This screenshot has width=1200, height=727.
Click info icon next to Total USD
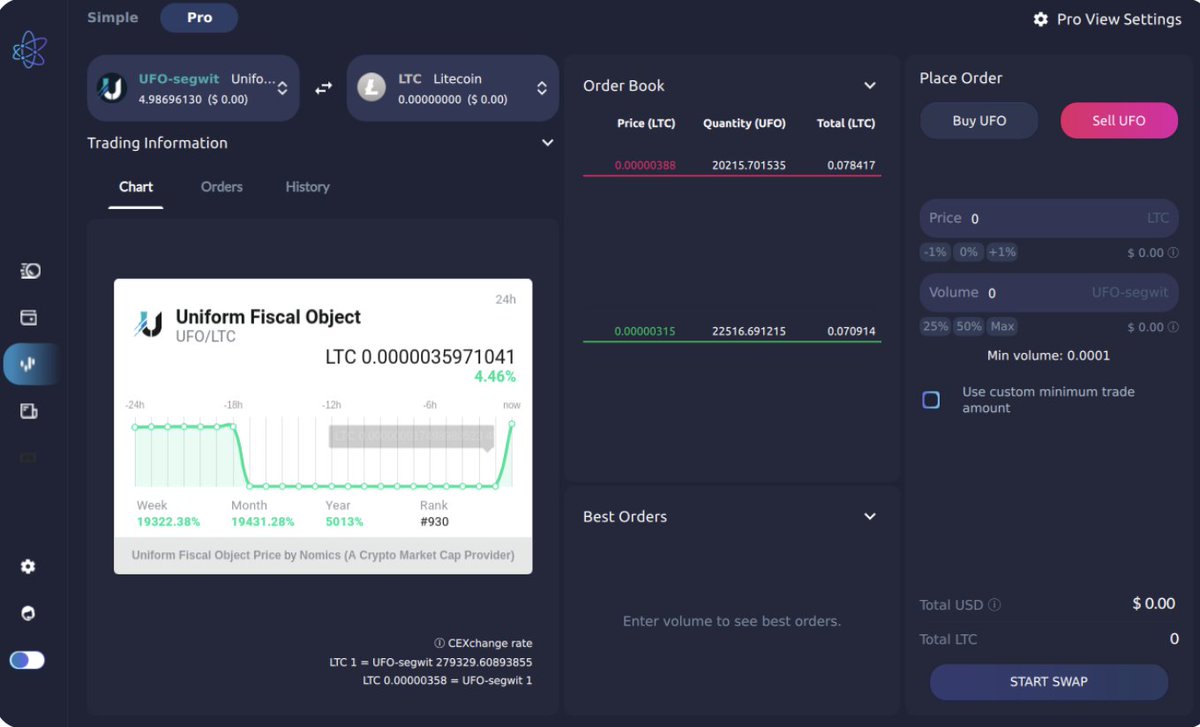coord(995,605)
